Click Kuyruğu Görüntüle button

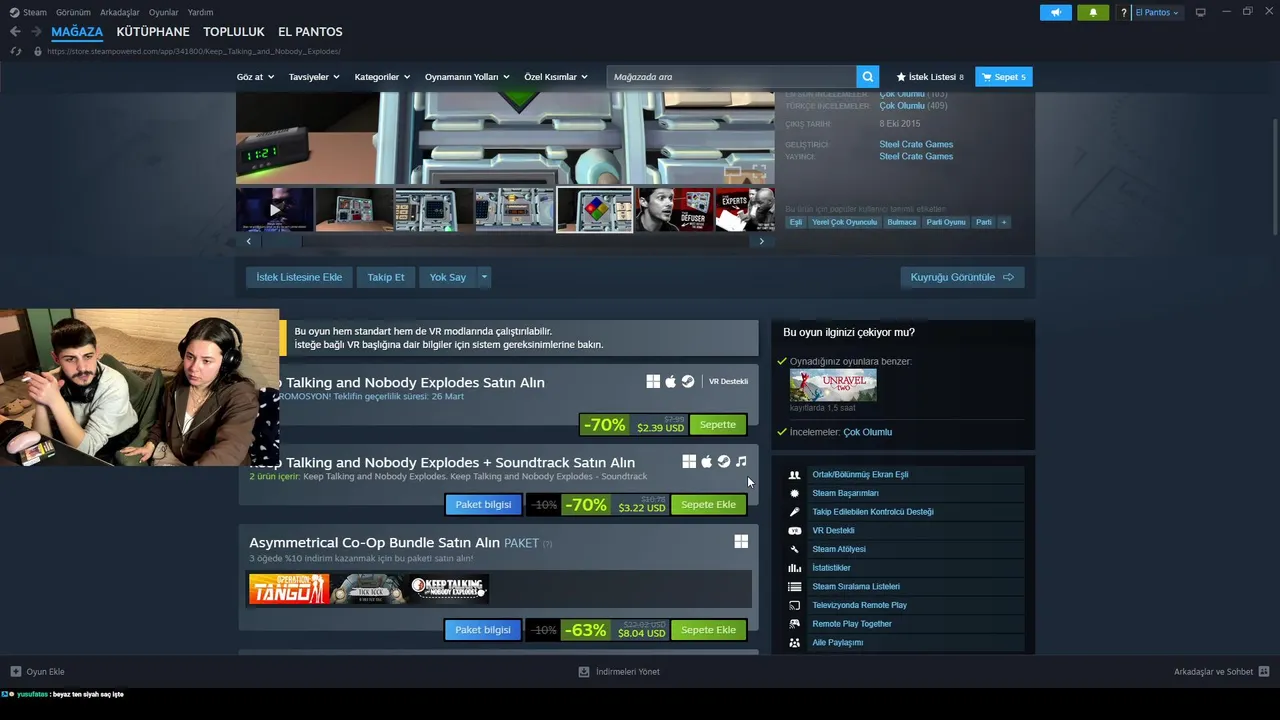(x=962, y=277)
